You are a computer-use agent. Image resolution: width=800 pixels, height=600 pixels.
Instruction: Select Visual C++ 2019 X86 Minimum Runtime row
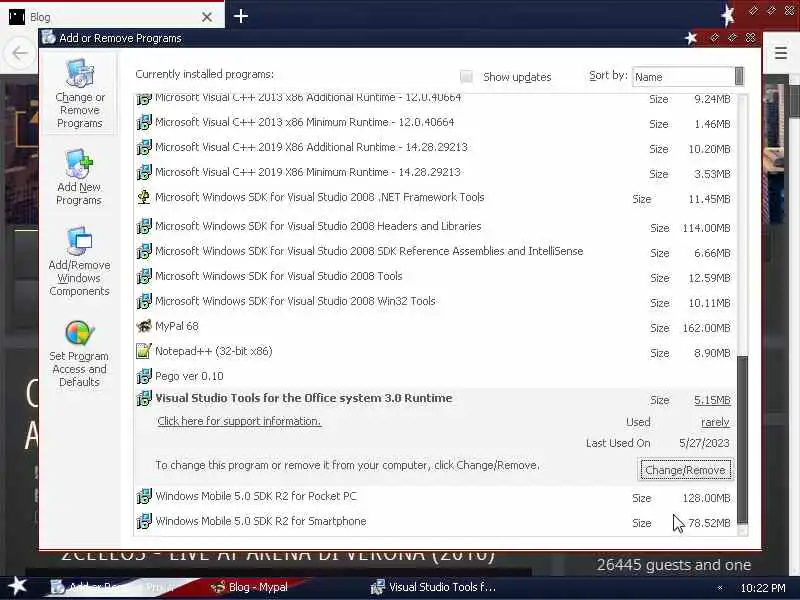pyautogui.click(x=435, y=172)
